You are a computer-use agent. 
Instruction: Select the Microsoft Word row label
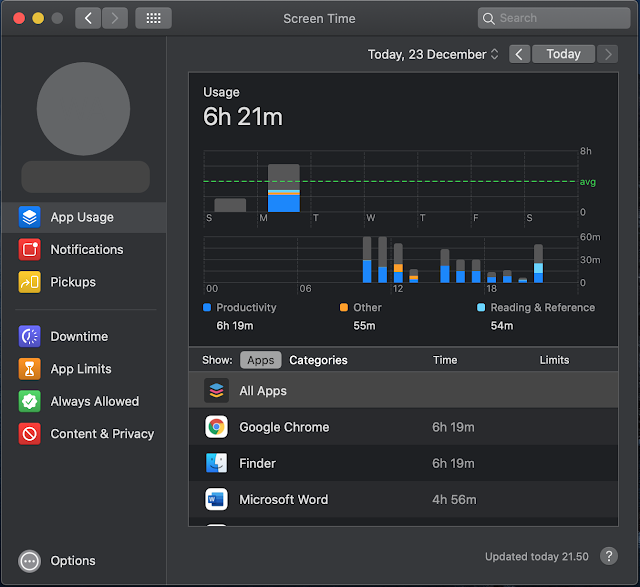click(284, 500)
